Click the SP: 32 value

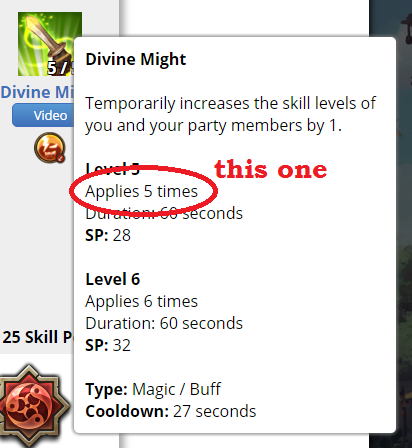(x=108, y=345)
